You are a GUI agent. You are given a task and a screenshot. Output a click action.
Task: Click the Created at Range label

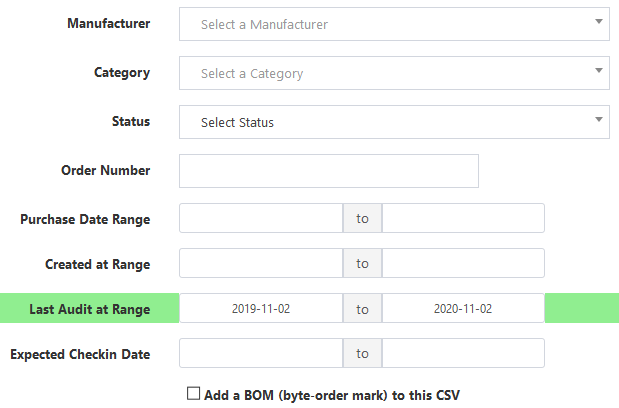[x=98, y=264]
